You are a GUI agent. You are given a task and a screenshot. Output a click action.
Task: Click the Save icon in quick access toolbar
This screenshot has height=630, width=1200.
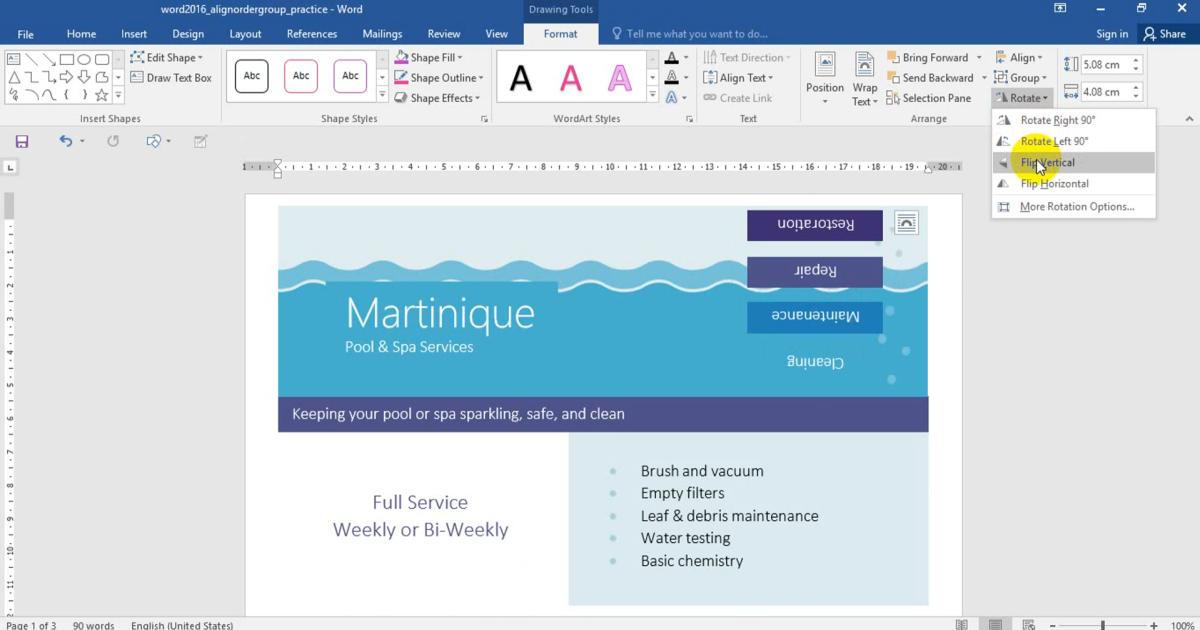22,142
